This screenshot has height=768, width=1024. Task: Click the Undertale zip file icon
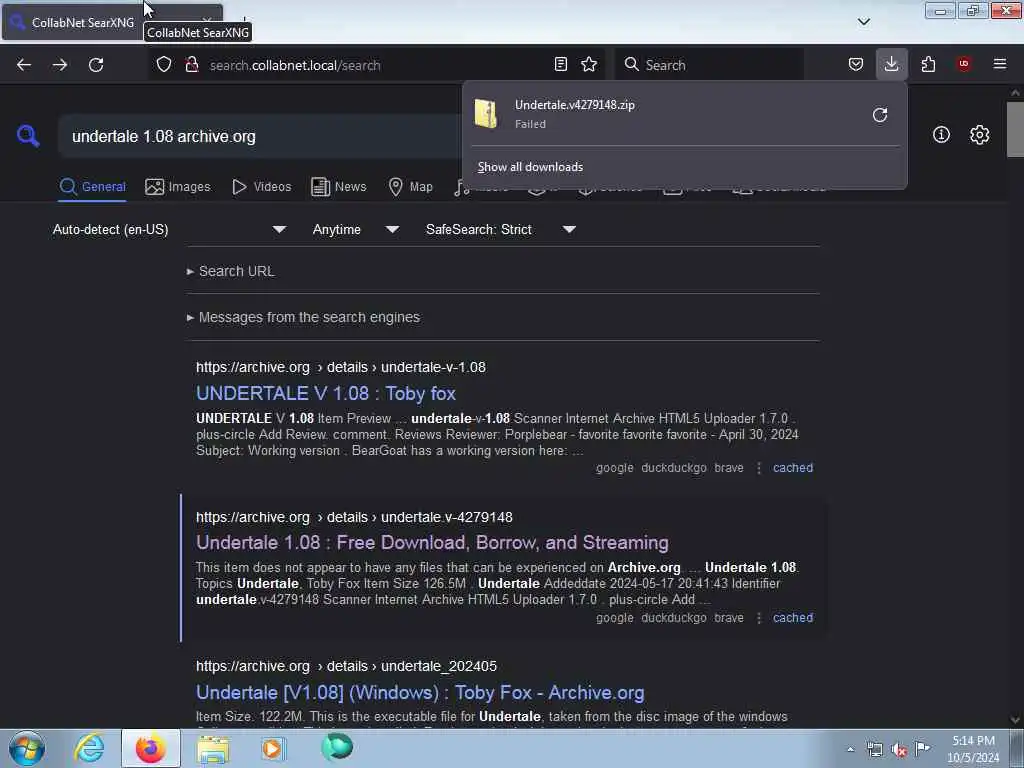[x=486, y=114]
